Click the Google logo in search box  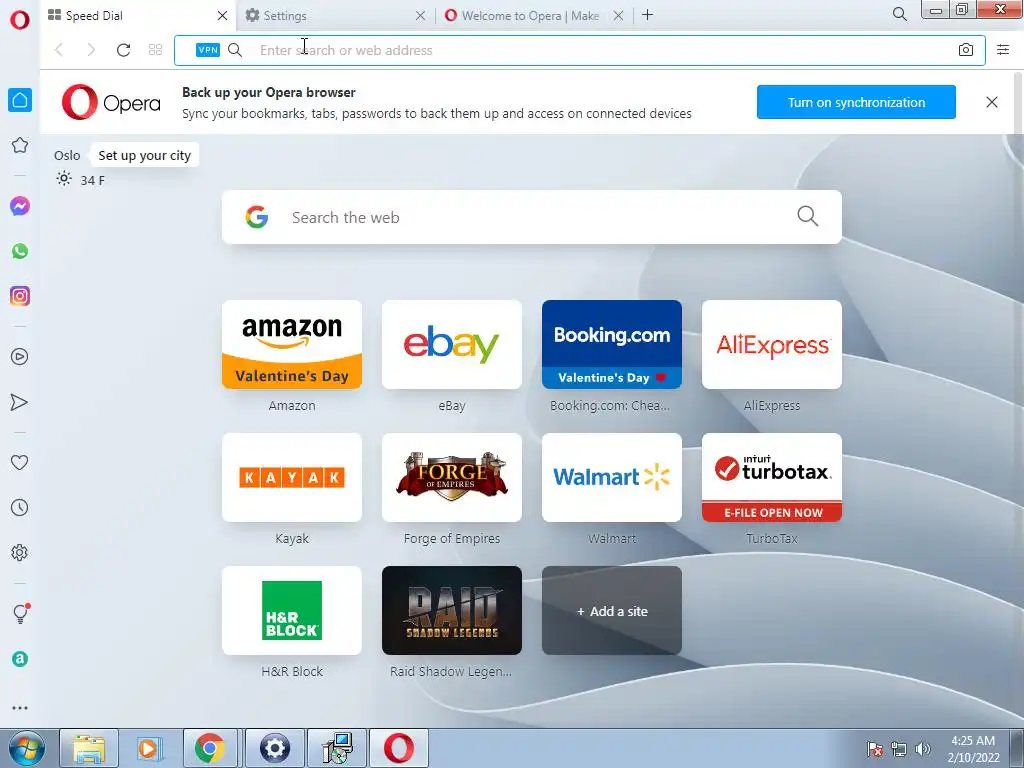click(257, 217)
